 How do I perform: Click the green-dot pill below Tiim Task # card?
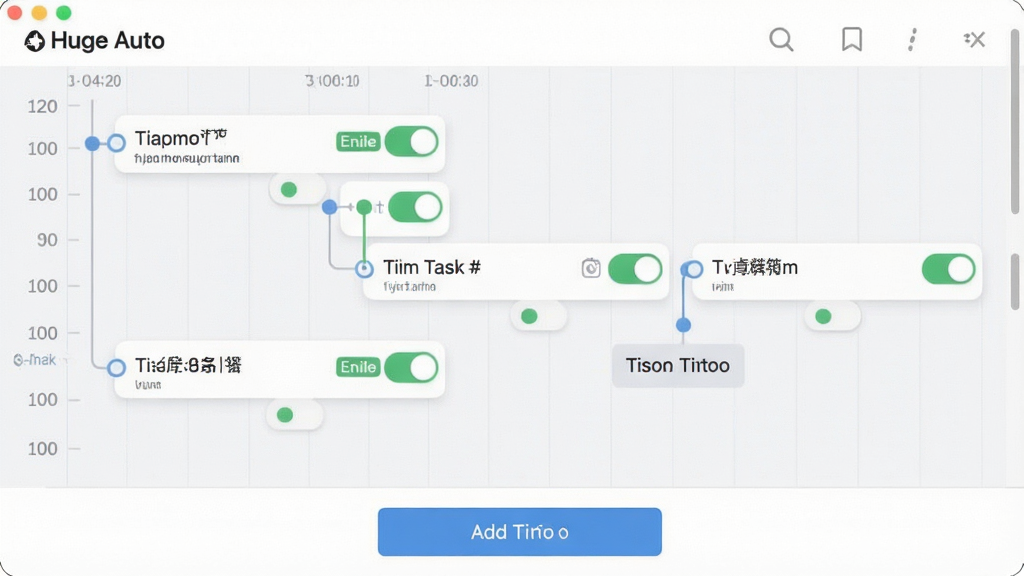click(x=539, y=316)
